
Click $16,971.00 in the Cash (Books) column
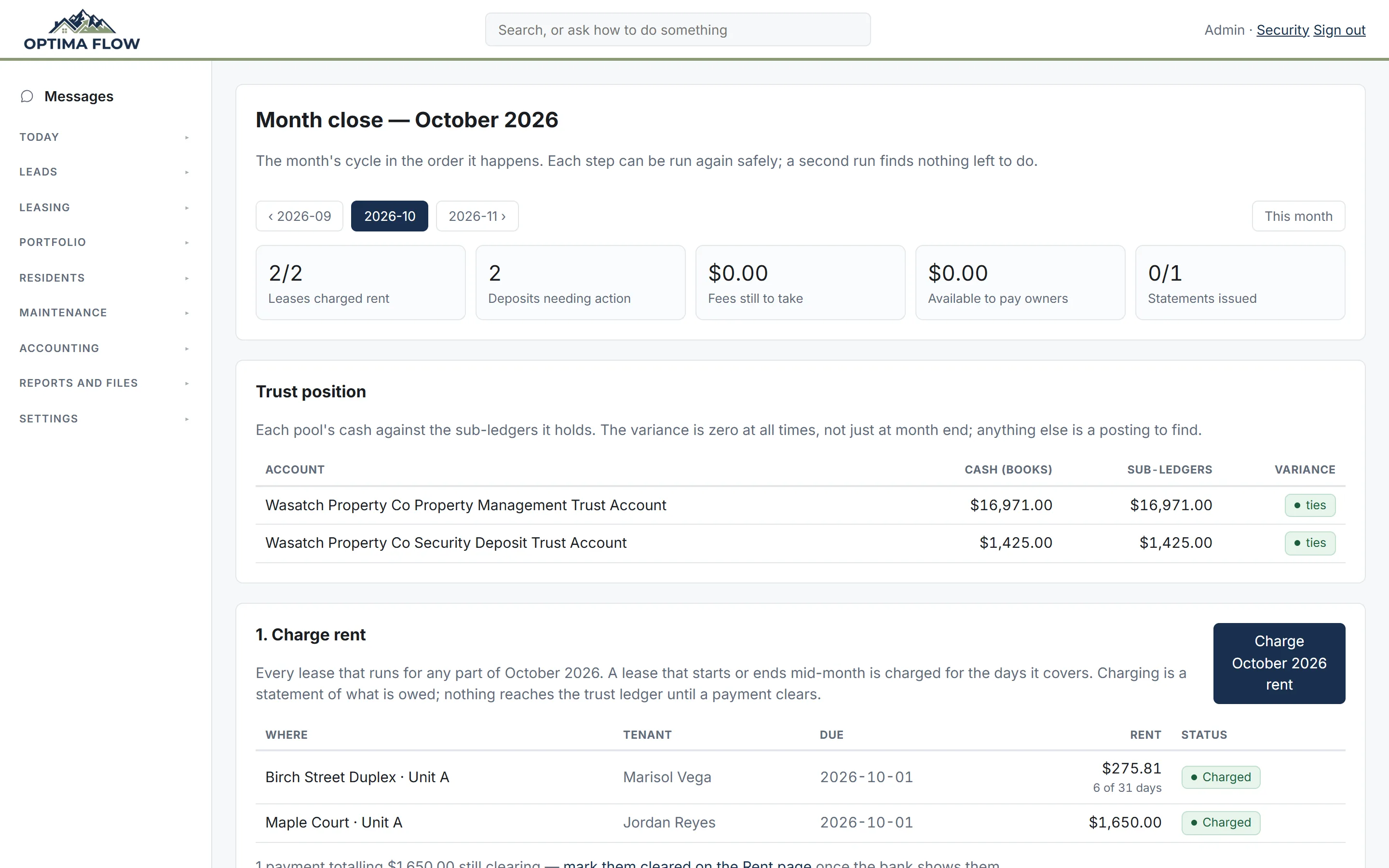1011,505
